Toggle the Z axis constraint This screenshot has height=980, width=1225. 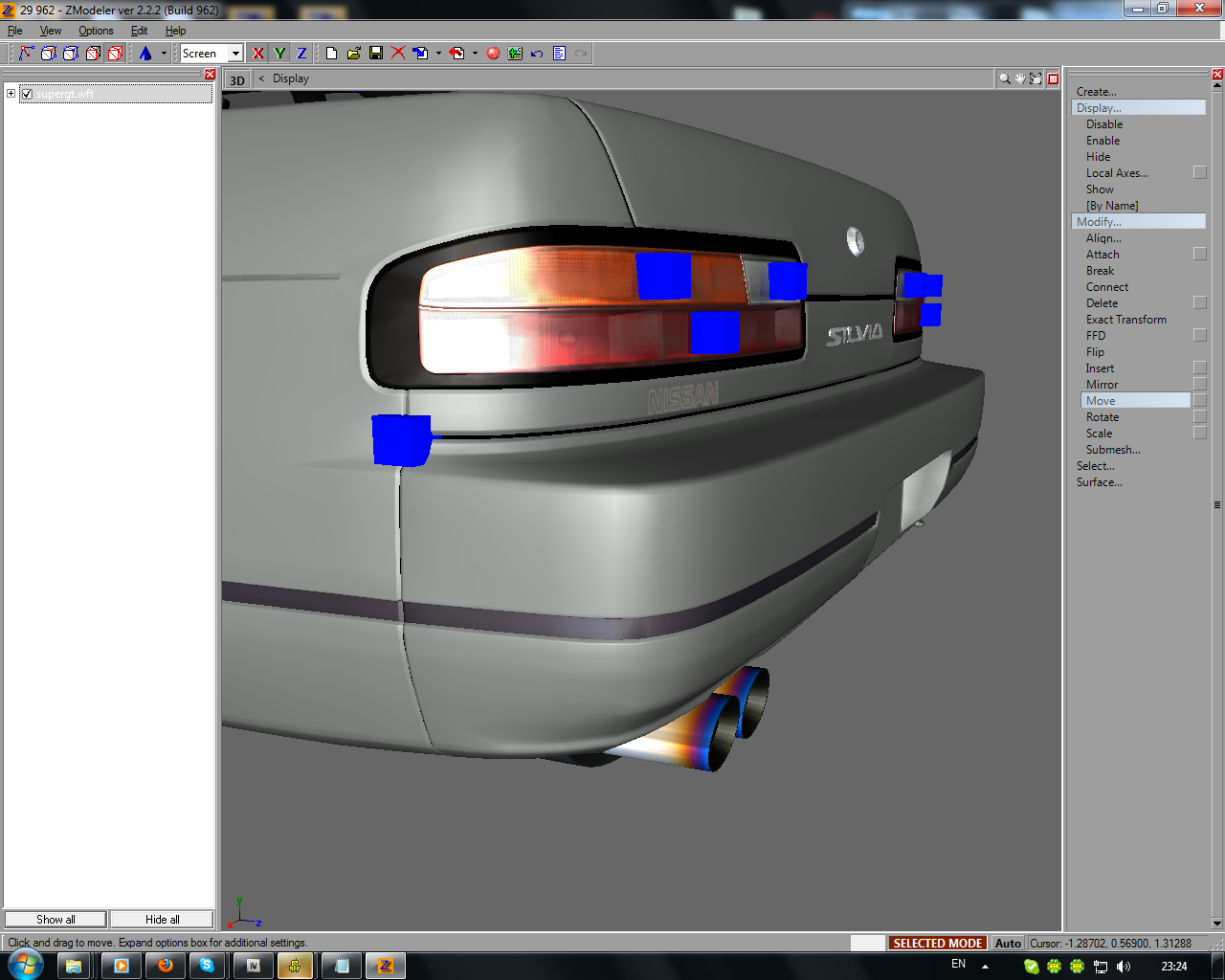[x=301, y=54]
